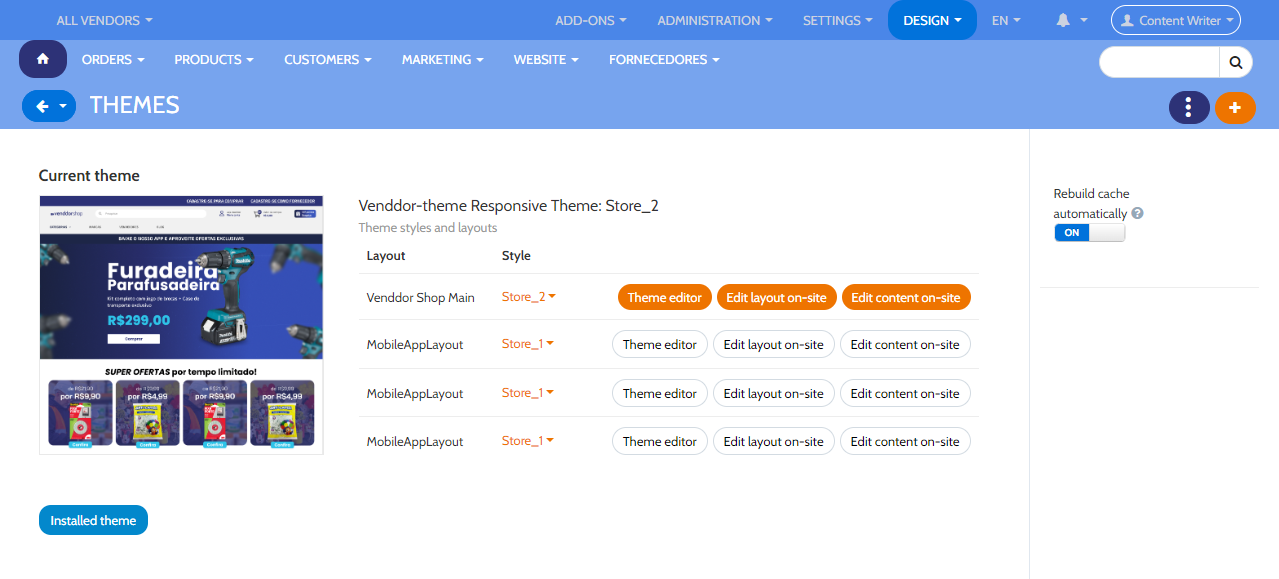Click the Theme editor button for Venddor Shop Main

pos(664,296)
